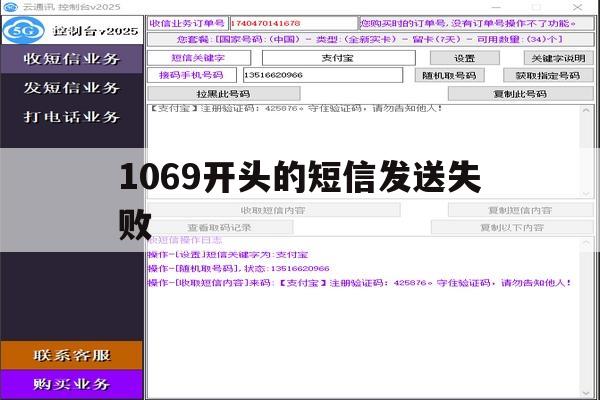Minimize the 云通讯 控制台 window
This screenshot has width=600, height=400.
pyautogui.click(x=496, y=7)
